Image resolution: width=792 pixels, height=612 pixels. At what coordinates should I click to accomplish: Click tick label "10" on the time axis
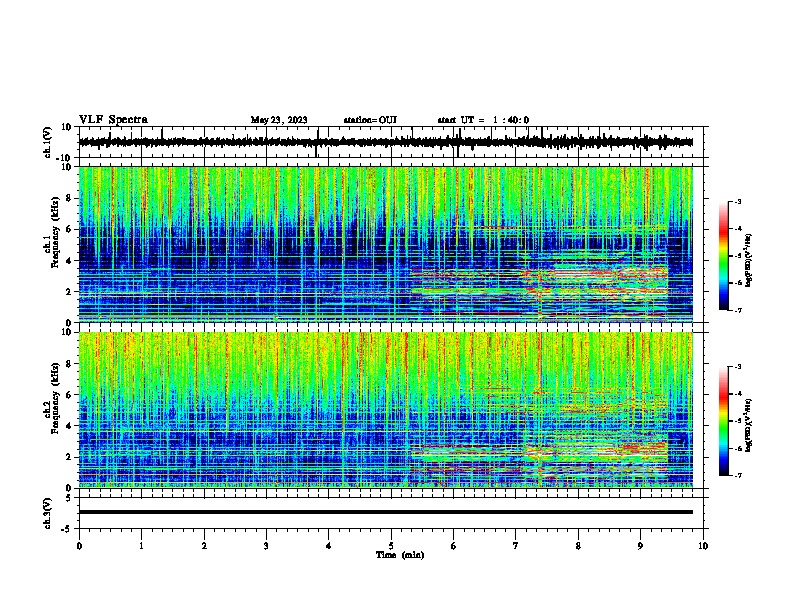pyautogui.click(x=703, y=546)
